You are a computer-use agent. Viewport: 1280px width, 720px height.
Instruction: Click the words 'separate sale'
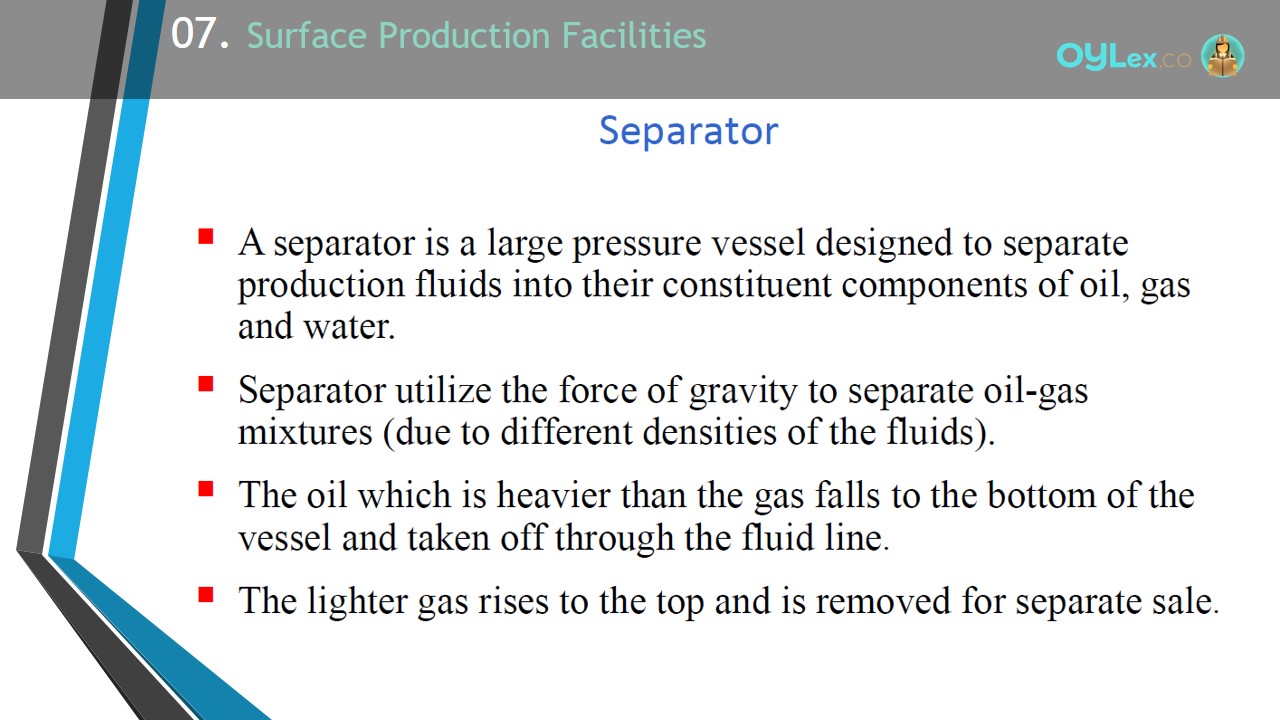click(1116, 600)
